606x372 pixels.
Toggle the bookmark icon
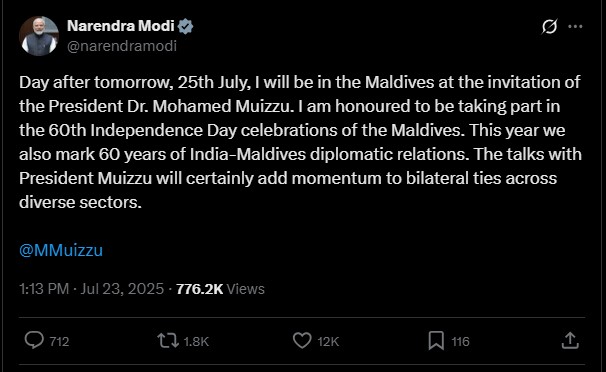coord(436,341)
